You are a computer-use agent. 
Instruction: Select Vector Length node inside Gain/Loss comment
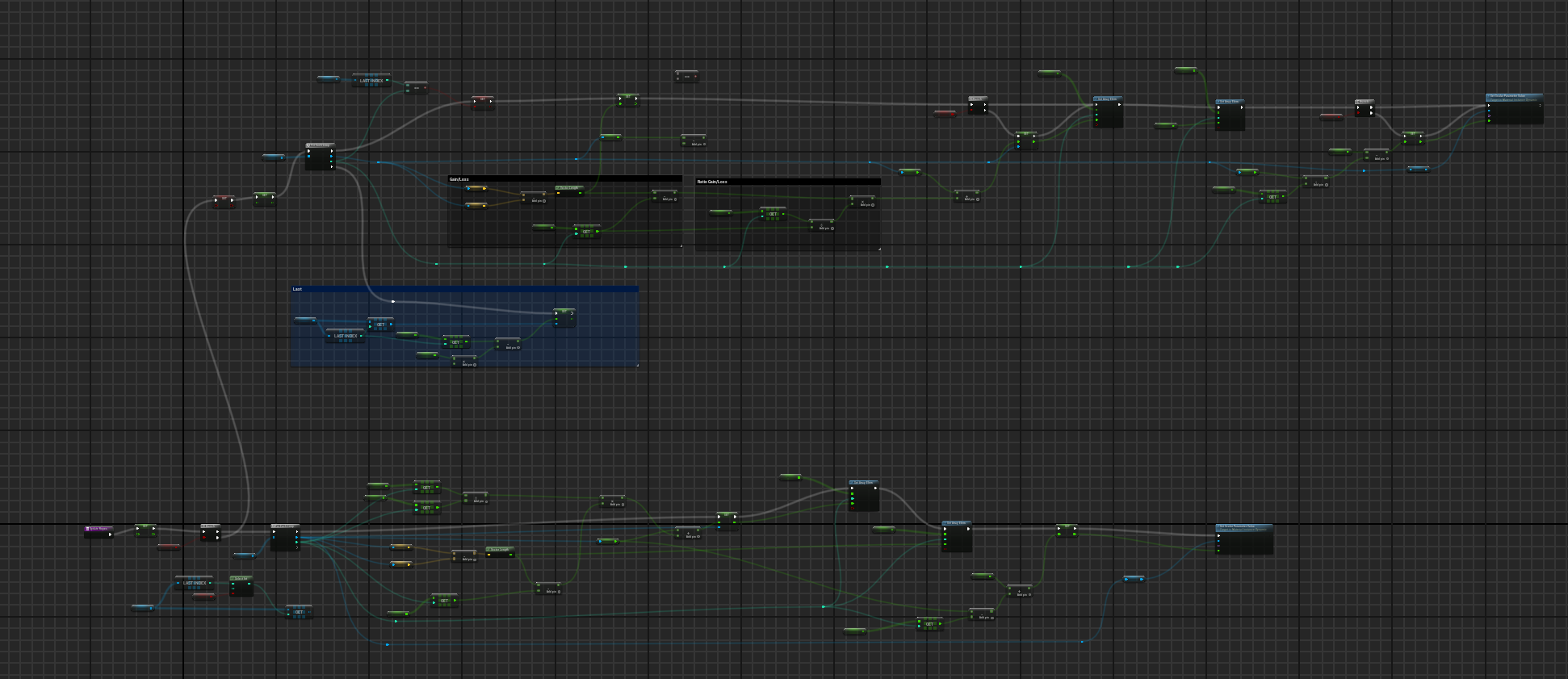click(568, 189)
